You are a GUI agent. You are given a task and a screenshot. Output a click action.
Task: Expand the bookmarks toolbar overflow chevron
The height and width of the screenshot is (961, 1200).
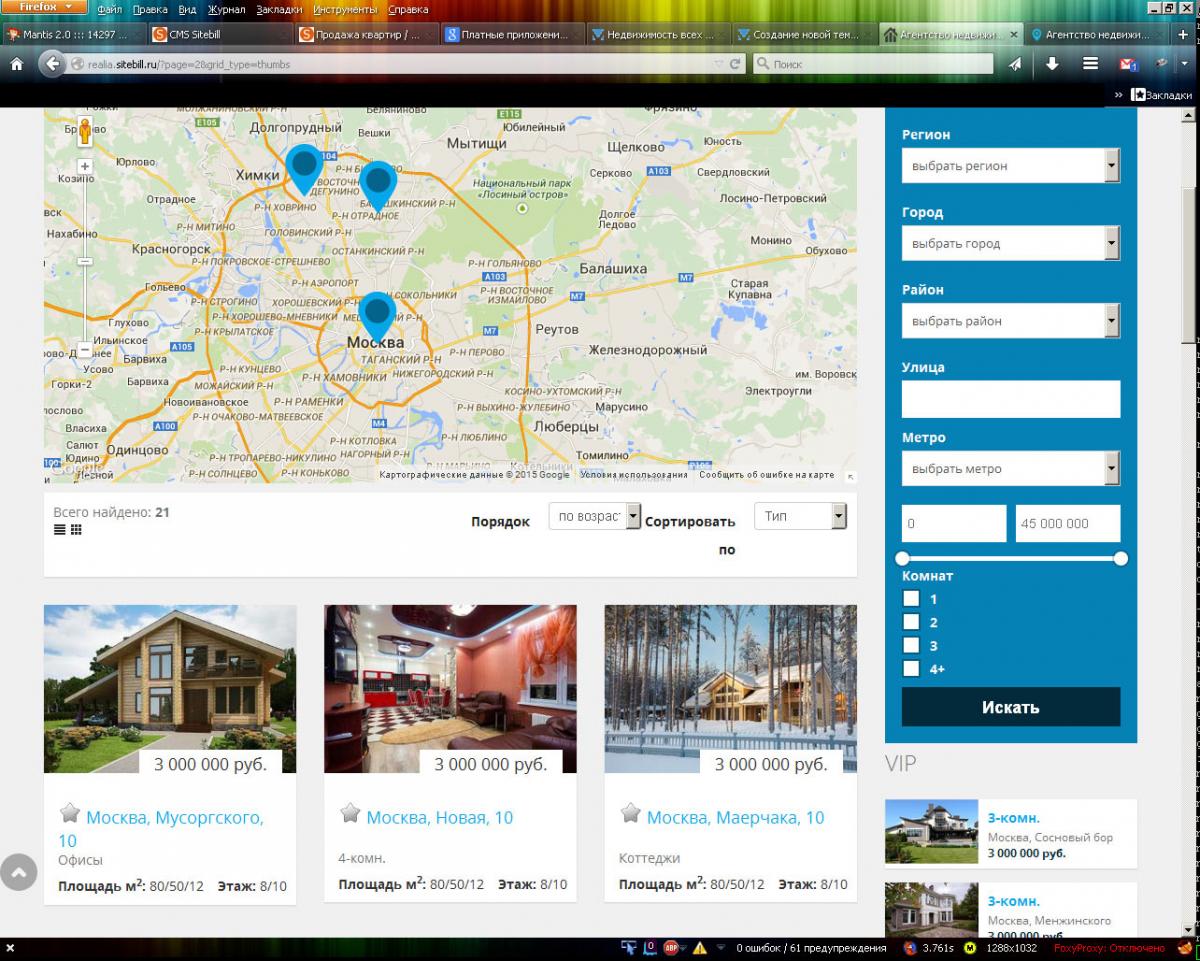(x=1119, y=95)
